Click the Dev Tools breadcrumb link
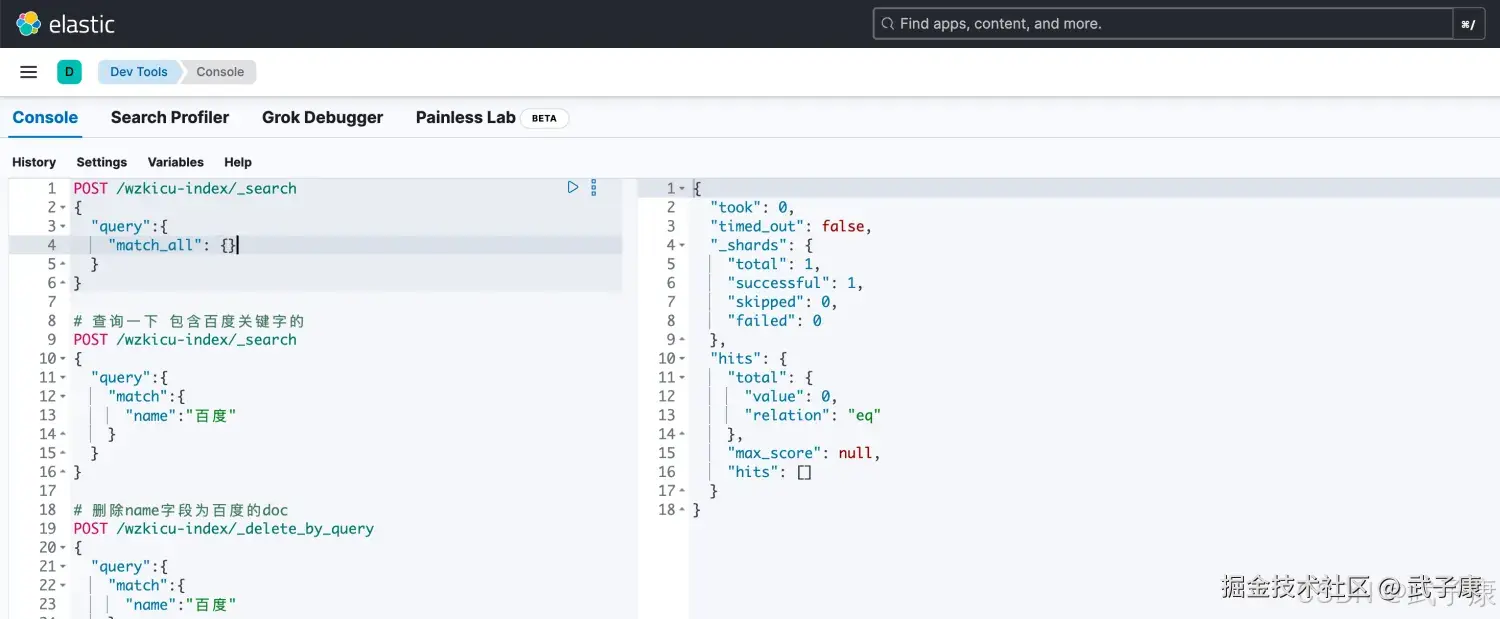The height and width of the screenshot is (619, 1500). tap(139, 72)
